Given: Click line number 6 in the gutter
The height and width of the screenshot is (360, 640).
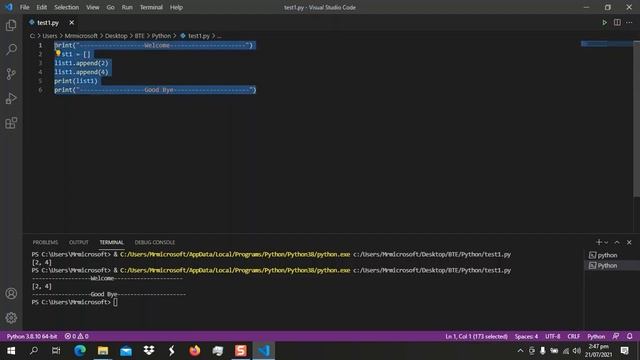Looking at the screenshot, I should tap(40, 90).
